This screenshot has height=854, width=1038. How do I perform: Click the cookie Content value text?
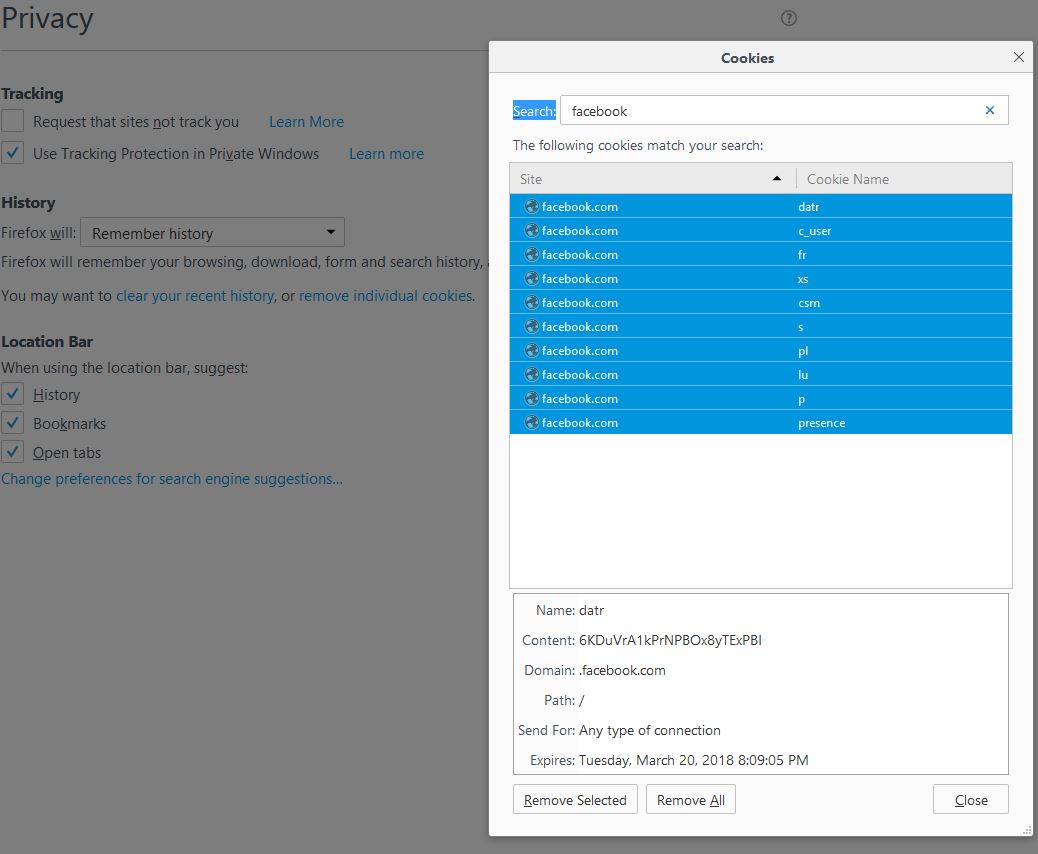670,640
